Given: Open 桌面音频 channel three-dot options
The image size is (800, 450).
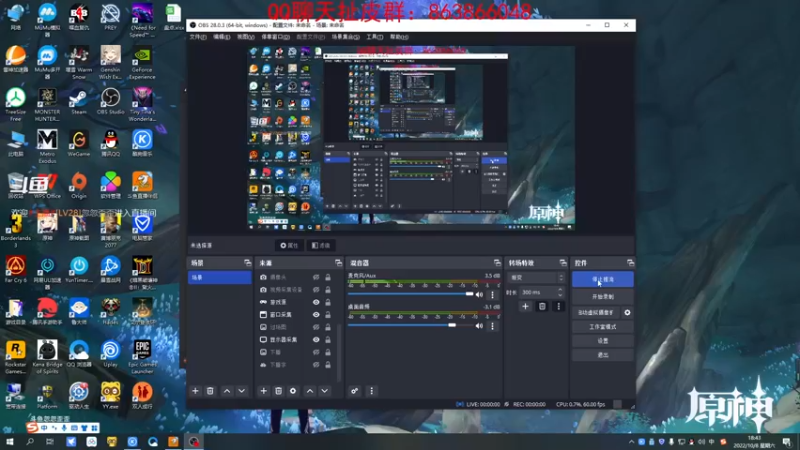Looking at the screenshot, I should (492, 326).
